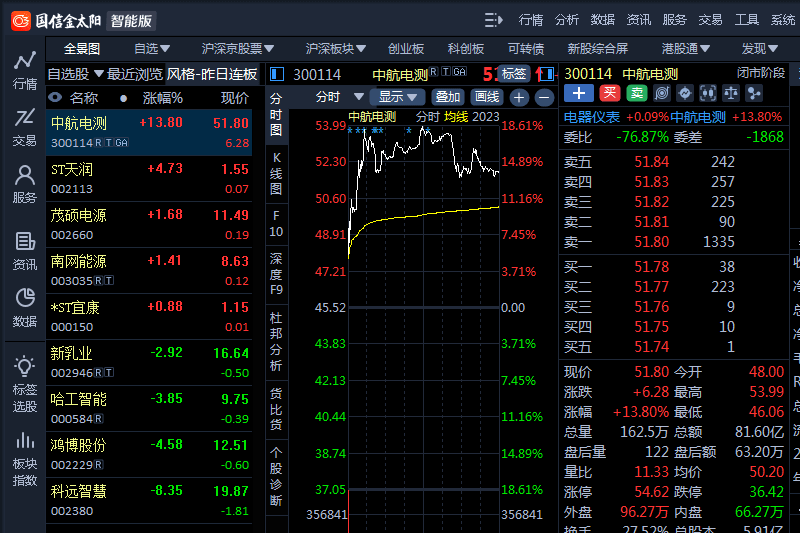This screenshot has width=800, height=533.
Task: Select the 茂硕电源 watchlist row
Action: click(149, 225)
